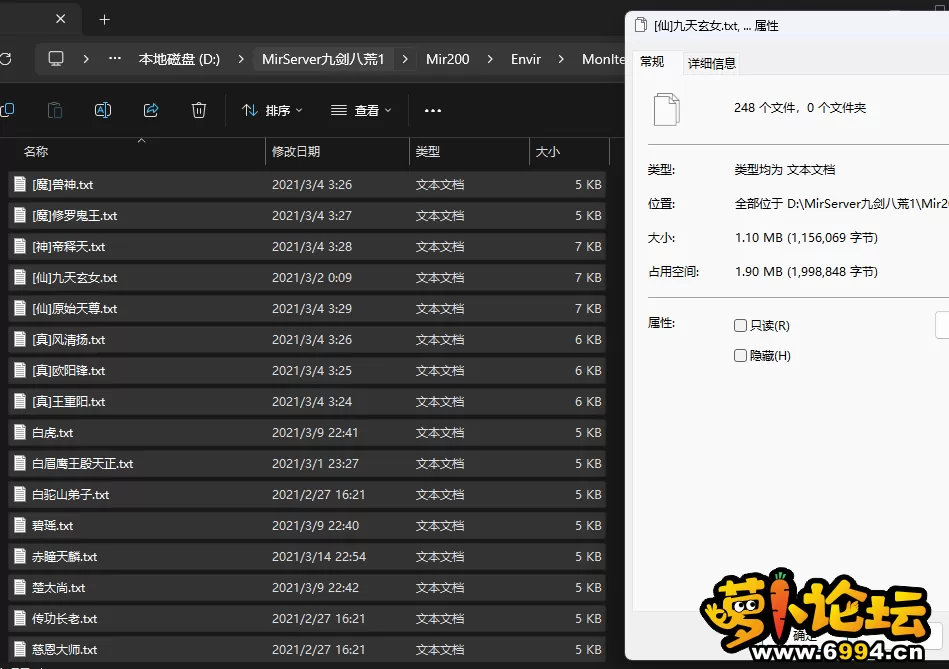Click the Copy icon in the toolbar
949x669 pixels.
[7, 110]
